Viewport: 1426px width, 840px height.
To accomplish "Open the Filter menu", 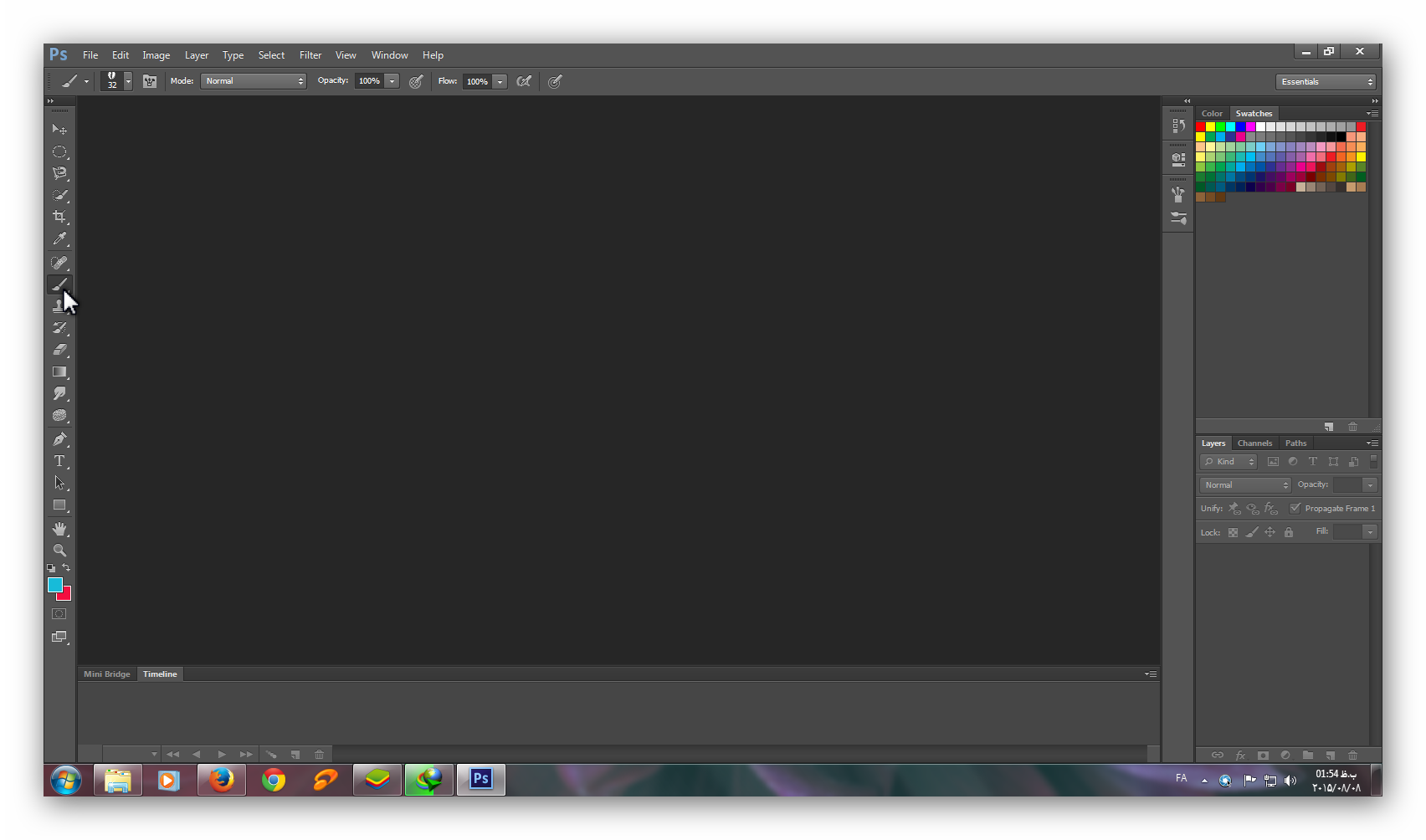I will (x=310, y=55).
